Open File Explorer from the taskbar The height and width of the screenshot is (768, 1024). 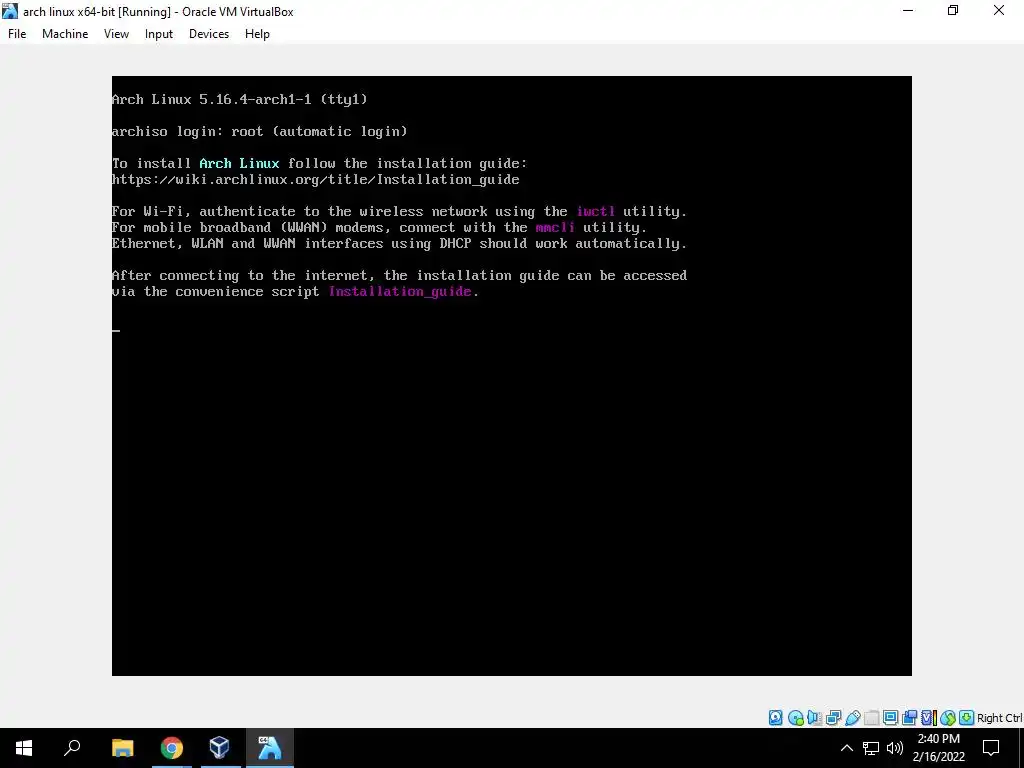pos(122,748)
